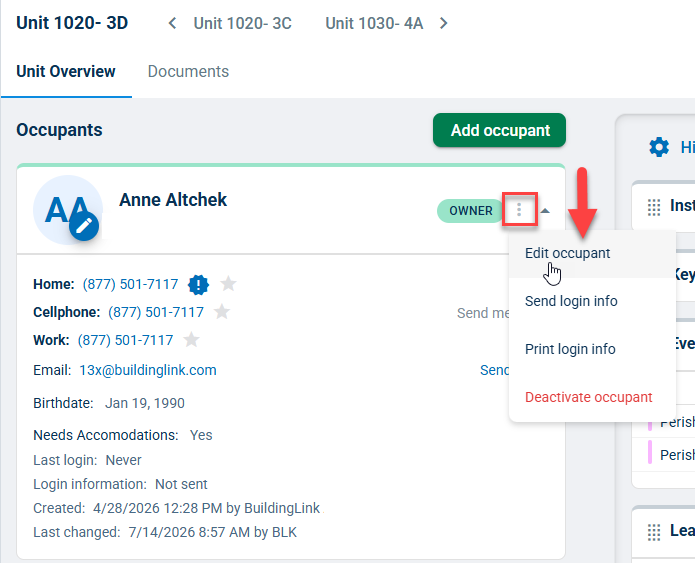Image resolution: width=695 pixels, height=563 pixels.
Task: Switch to the Documents tab
Action: point(188,71)
